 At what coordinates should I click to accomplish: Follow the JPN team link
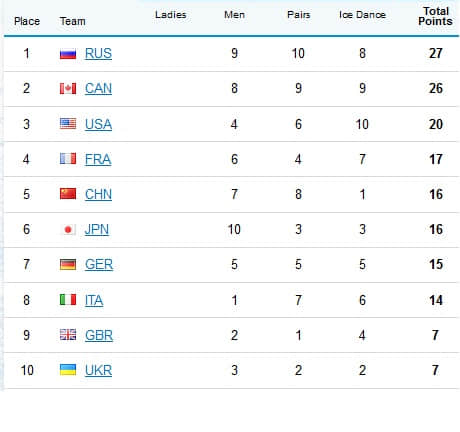pos(97,230)
